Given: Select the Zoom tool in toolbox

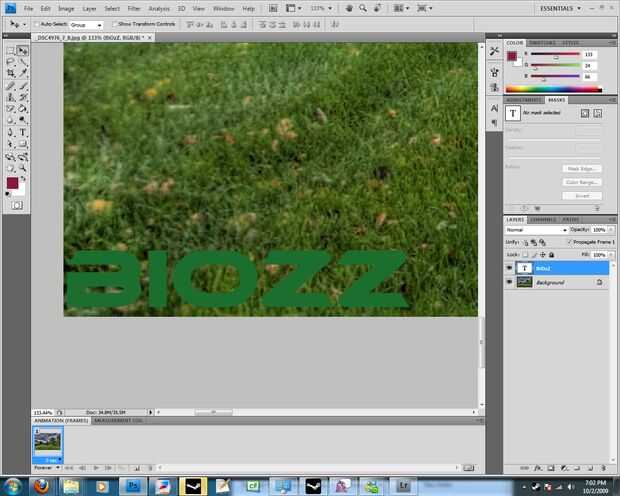Looking at the screenshot, I should pos(23,169).
